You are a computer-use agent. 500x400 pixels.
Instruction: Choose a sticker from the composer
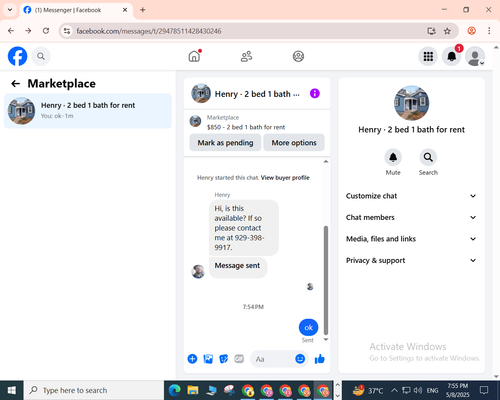(x=224, y=359)
